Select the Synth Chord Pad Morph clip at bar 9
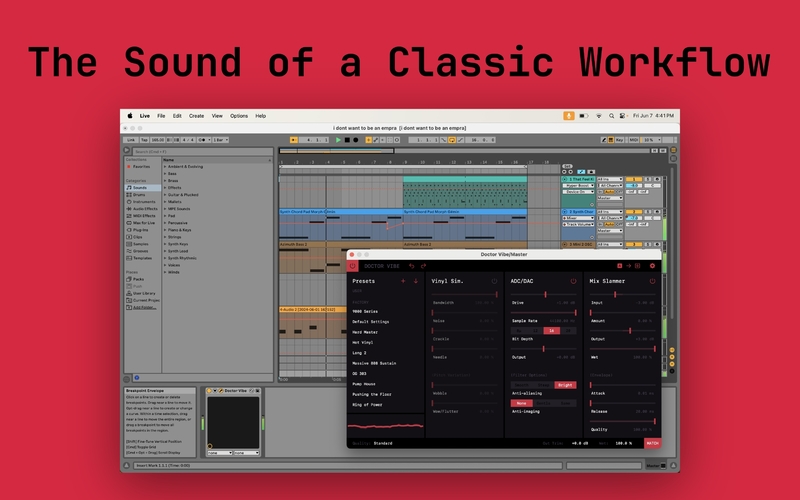 [465, 212]
